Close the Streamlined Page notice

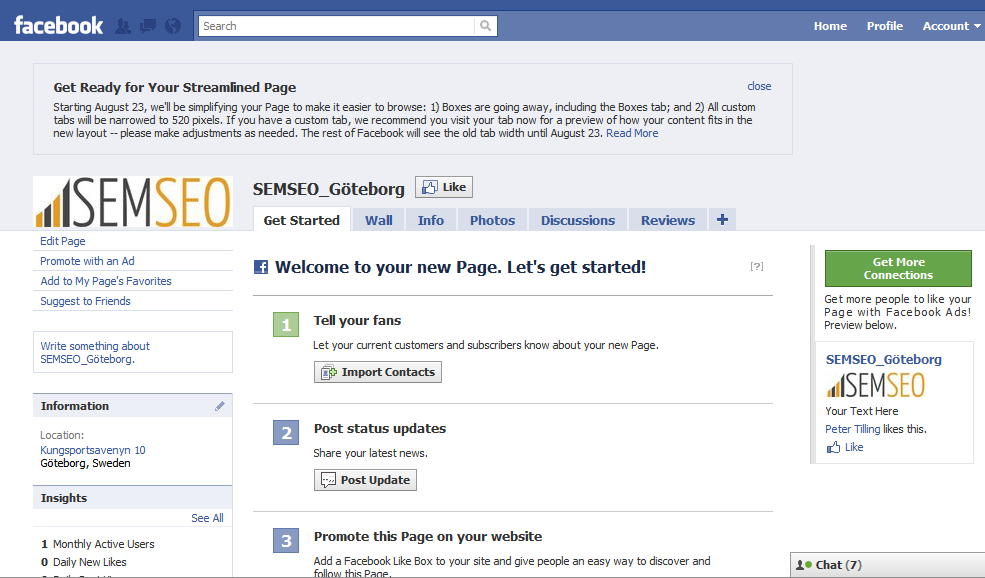(759, 86)
